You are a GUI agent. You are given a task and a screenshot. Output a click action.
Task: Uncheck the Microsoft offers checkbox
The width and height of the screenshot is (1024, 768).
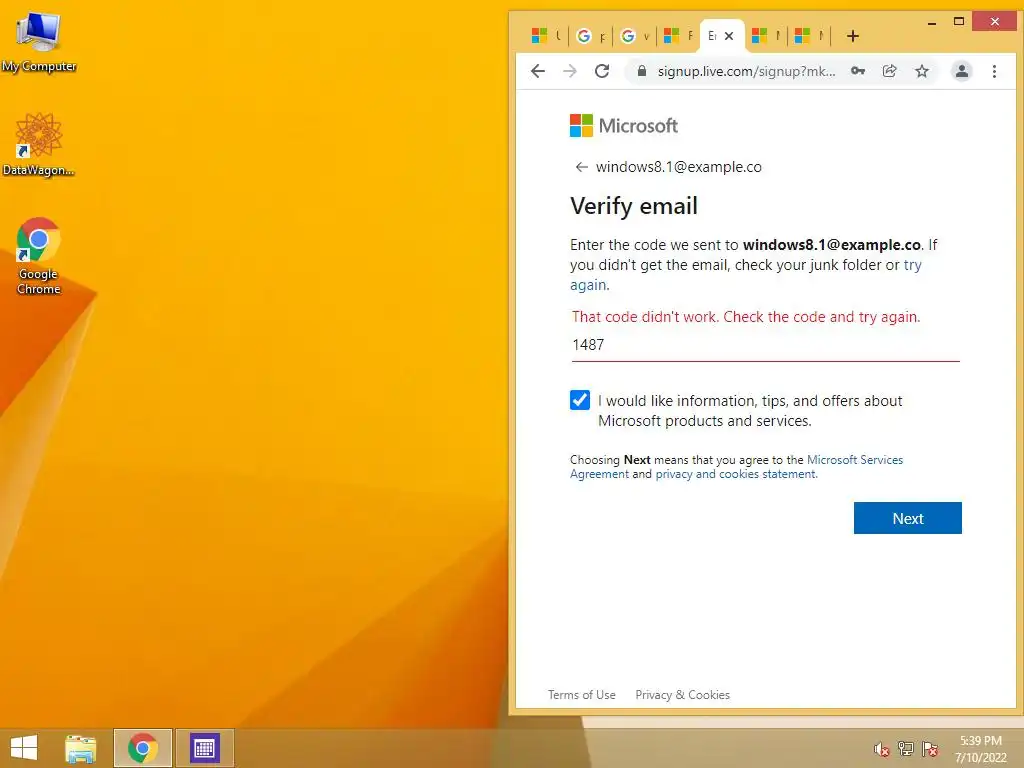pyautogui.click(x=580, y=400)
